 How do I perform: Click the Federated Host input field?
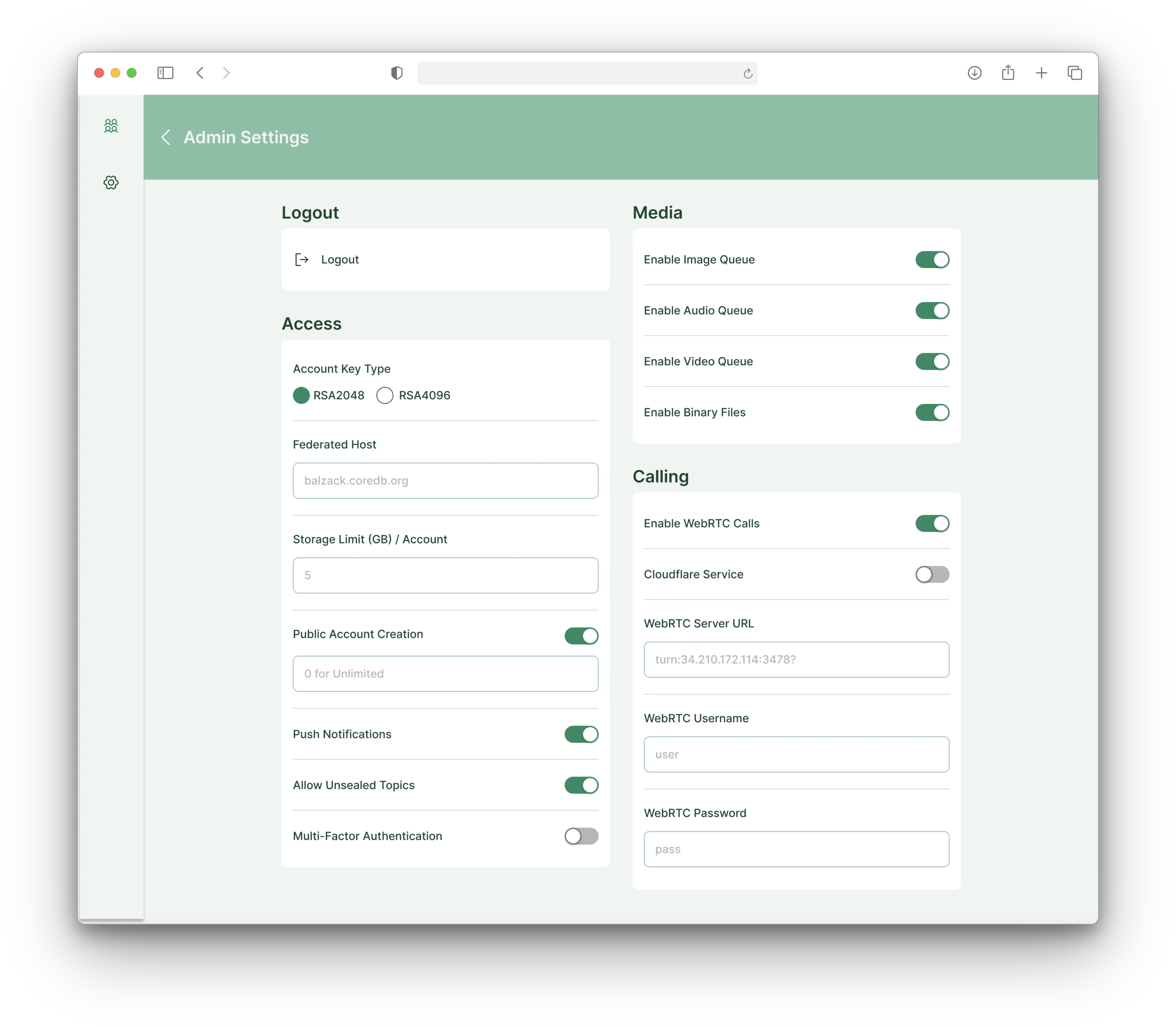pyautogui.click(x=445, y=481)
